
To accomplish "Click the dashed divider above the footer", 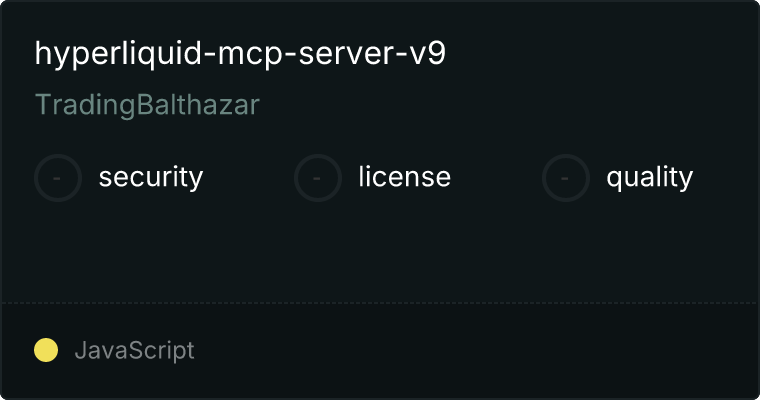I will [380, 303].
